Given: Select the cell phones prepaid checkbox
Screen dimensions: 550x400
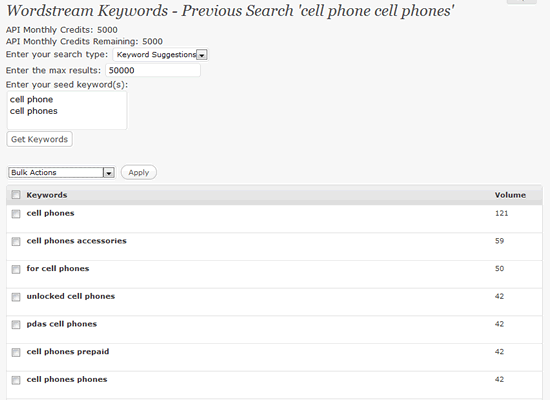Looking at the screenshot, I should [16, 352].
